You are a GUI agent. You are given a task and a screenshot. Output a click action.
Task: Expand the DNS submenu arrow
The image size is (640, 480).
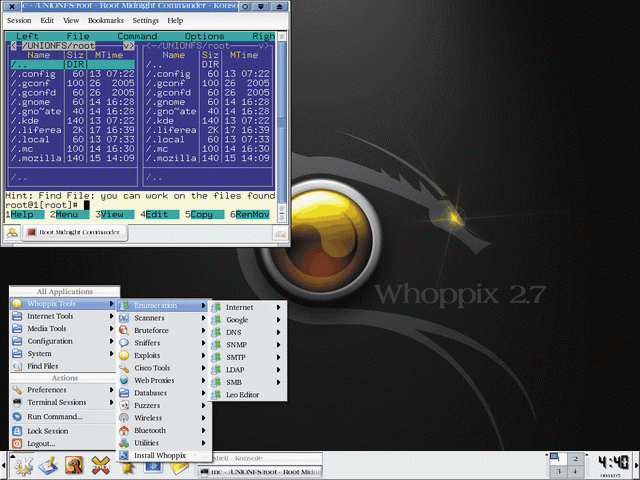coord(279,332)
